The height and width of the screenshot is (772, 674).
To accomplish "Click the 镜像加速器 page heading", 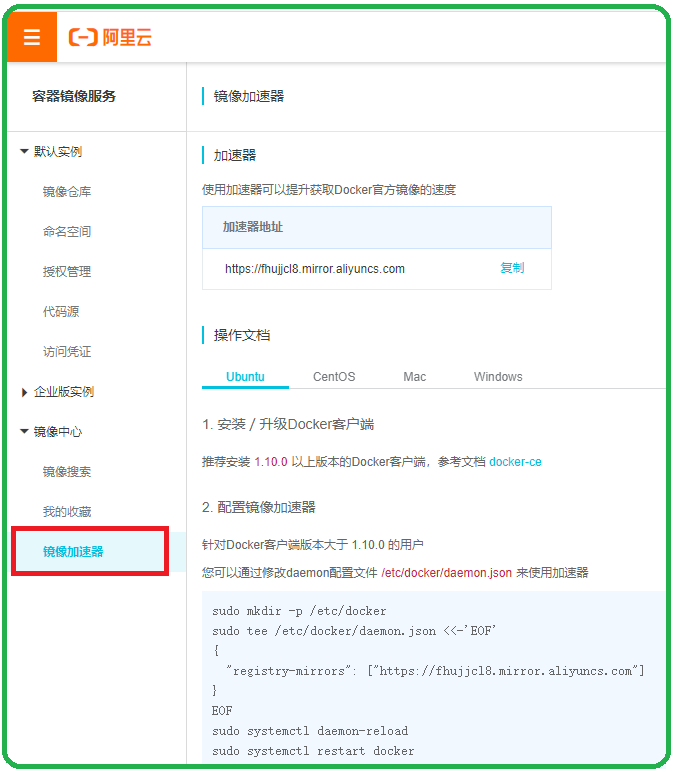I will click(x=249, y=96).
